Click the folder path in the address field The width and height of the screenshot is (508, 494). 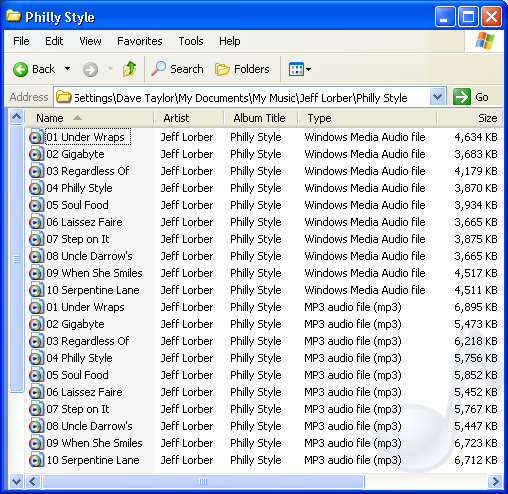tap(241, 98)
